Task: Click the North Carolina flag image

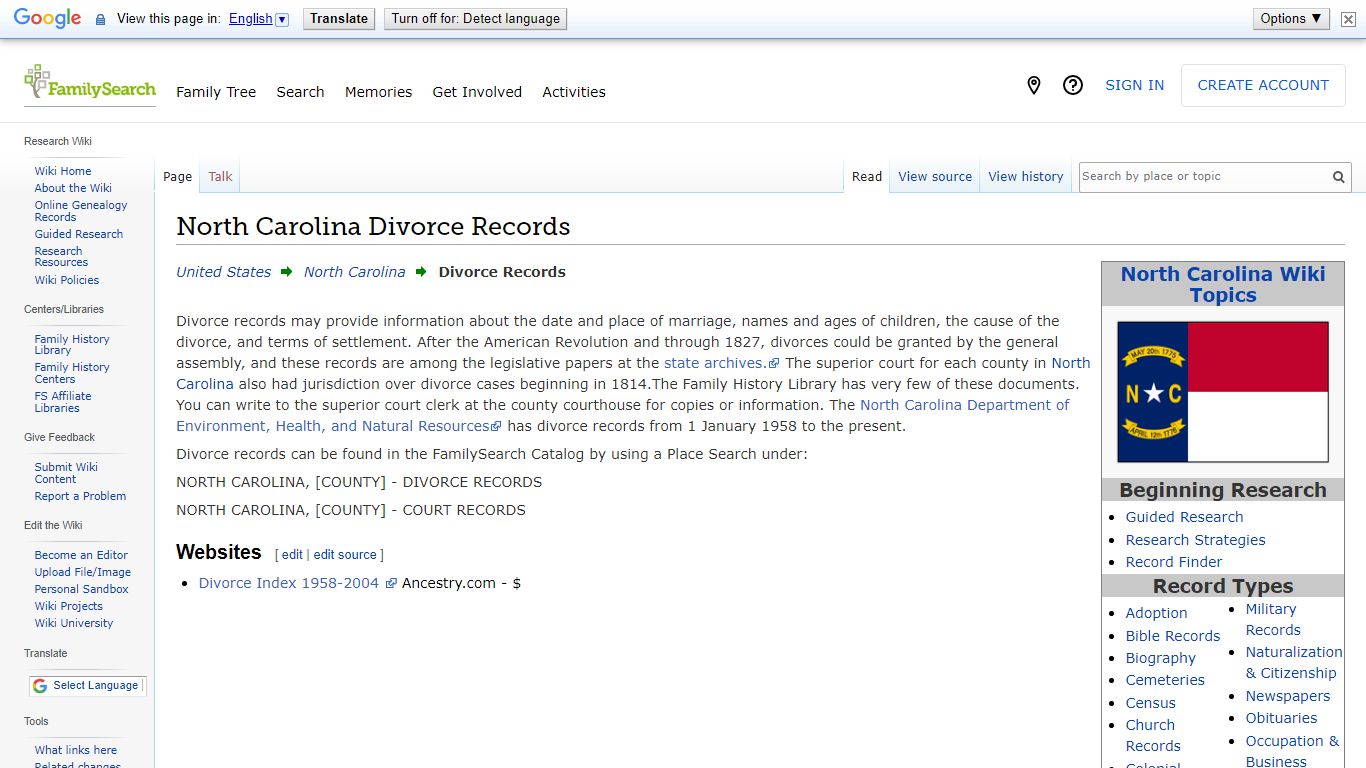Action: pos(1223,392)
